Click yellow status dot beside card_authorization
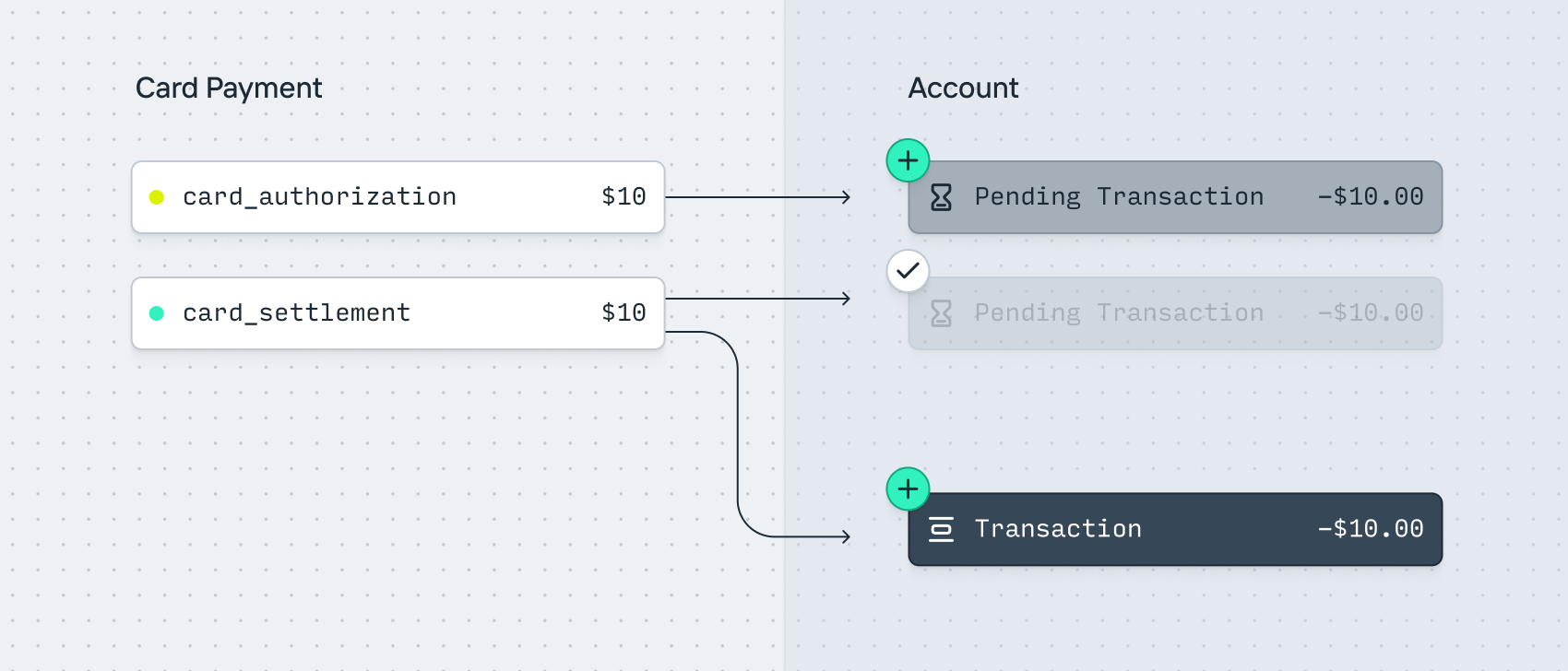Viewport: 1568px width, 671px height. [x=157, y=197]
